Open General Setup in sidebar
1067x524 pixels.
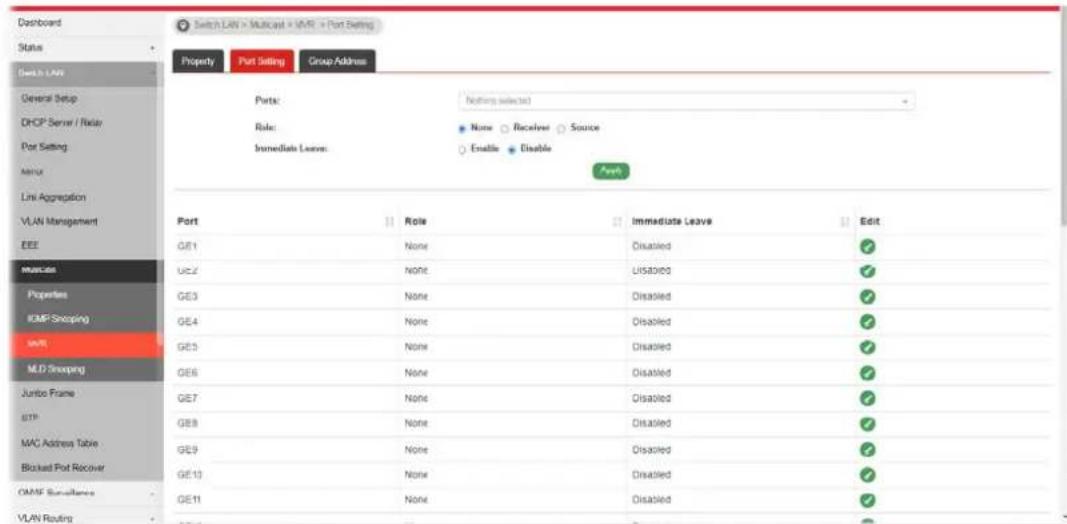(x=50, y=99)
